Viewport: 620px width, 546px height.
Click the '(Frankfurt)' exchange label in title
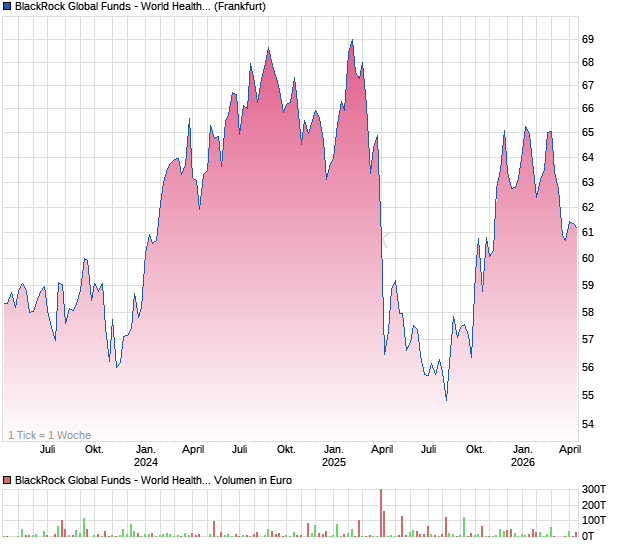240,6
